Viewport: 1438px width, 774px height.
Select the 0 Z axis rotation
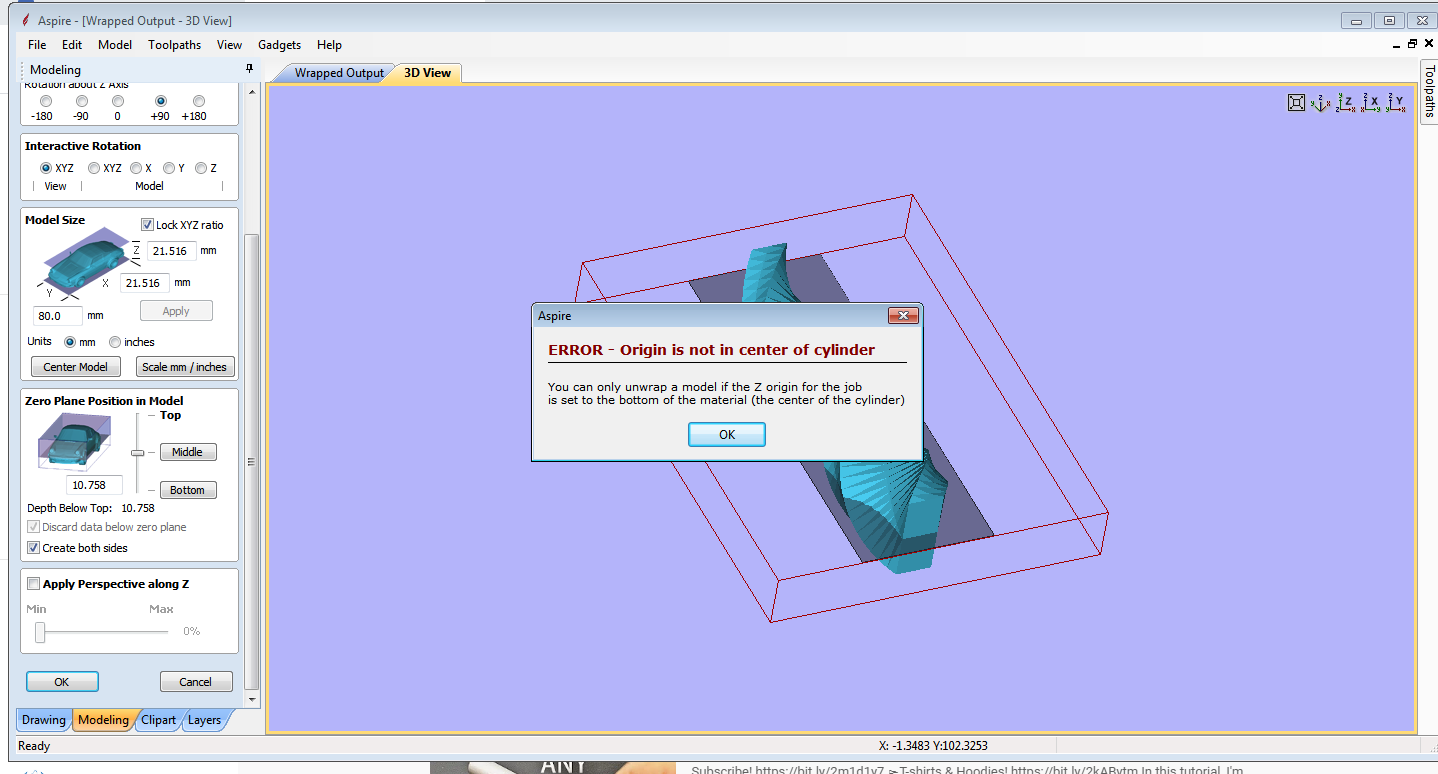click(118, 101)
